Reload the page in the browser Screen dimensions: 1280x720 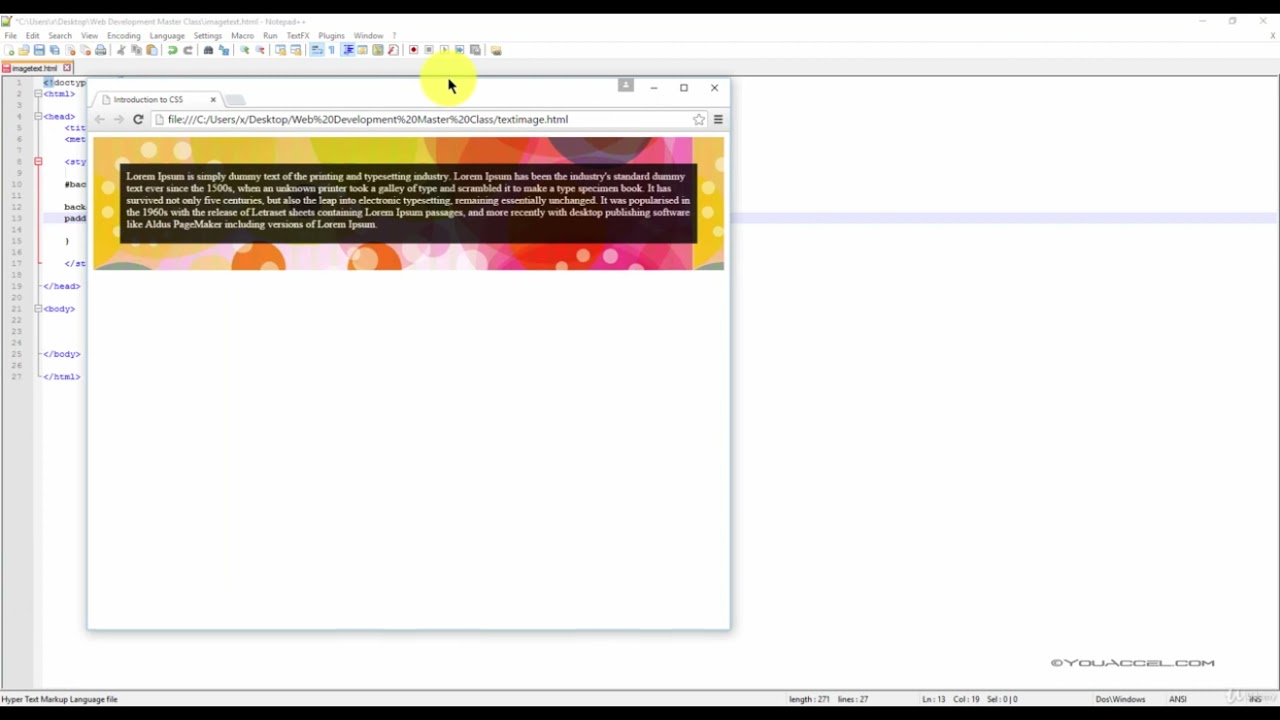[x=138, y=120]
